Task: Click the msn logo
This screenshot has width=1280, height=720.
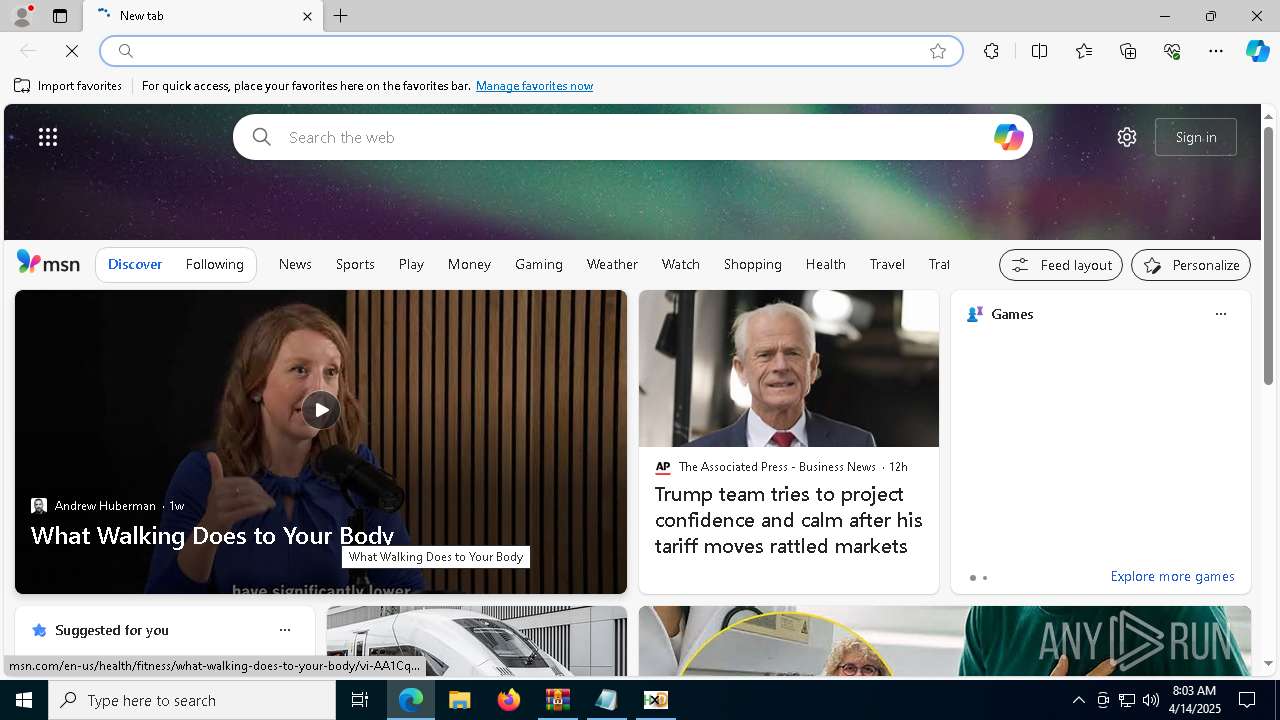Action: pos(48,263)
